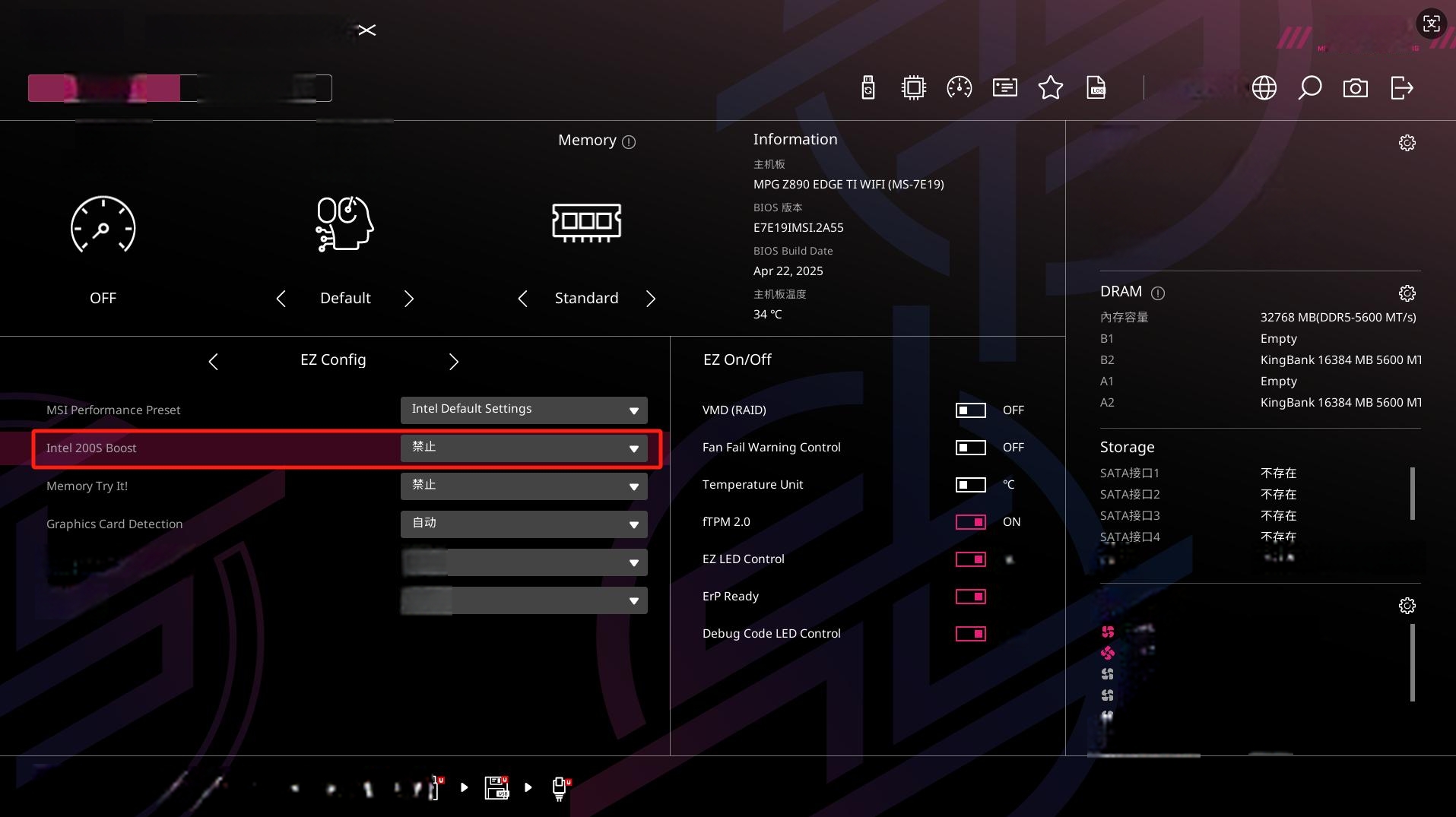This screenshot has width=1456, height=817.
Task: Toggle fTPM 2.0 switch
Action: (970, 522)
